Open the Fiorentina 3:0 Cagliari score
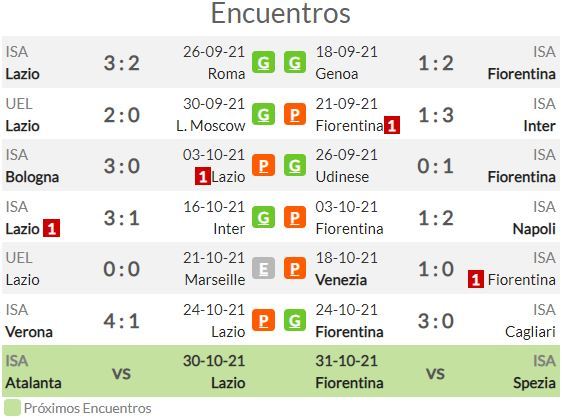Screen dimensions: 562x418 pos(435,321)
